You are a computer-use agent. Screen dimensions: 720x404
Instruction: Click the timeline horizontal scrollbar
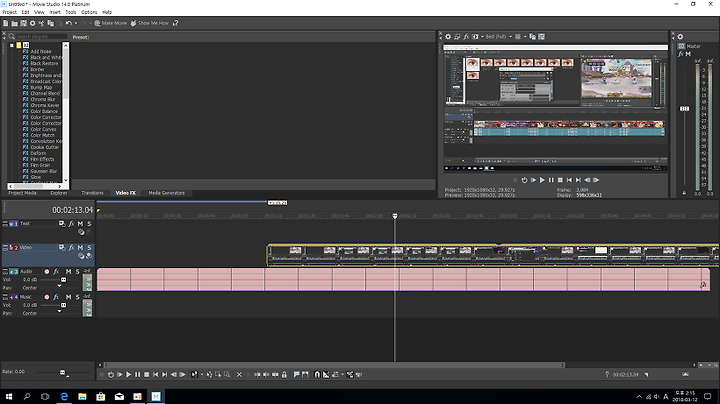pyautogui.click(x=334, y=365)
